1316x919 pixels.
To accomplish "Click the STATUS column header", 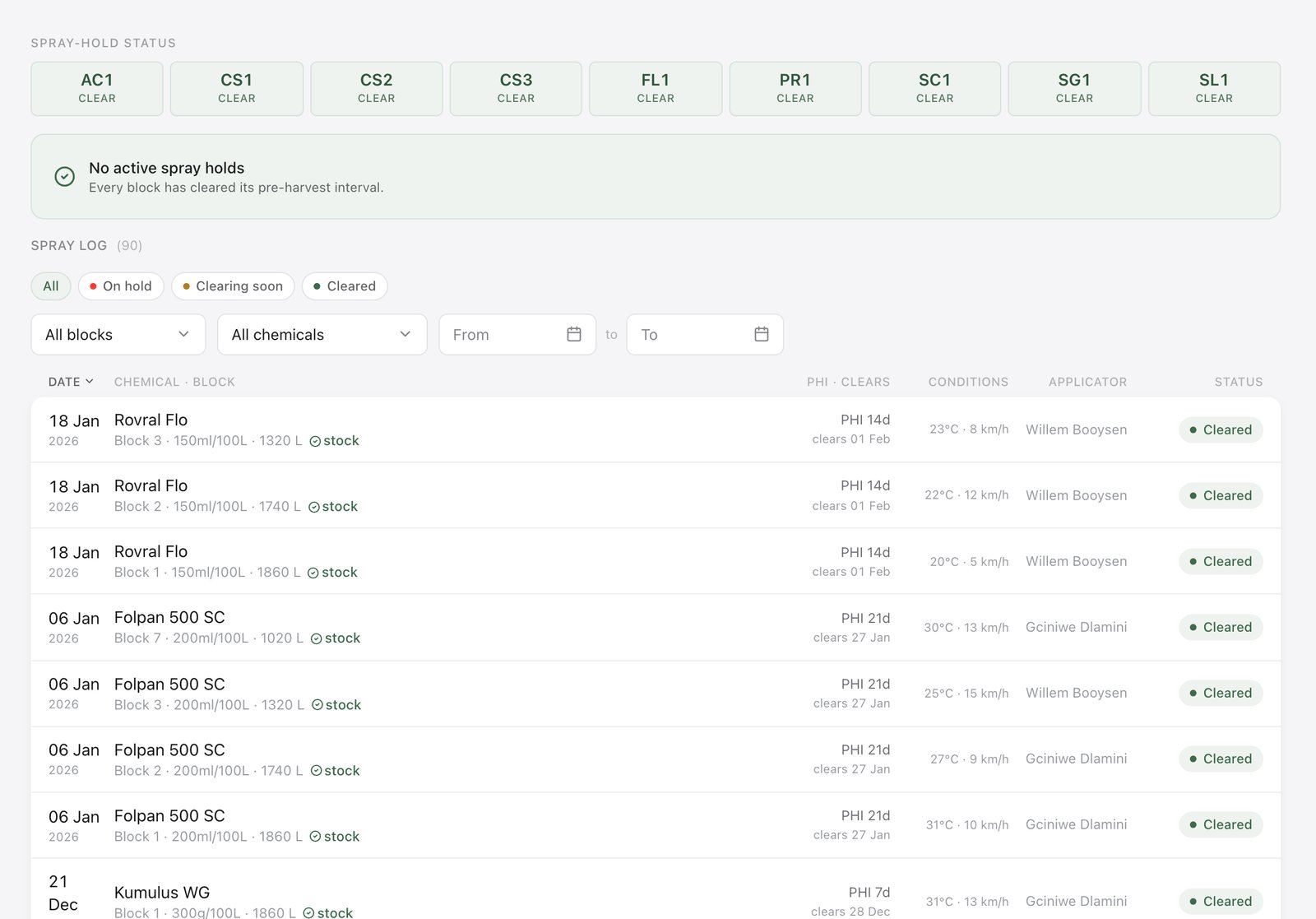I will click(x=1239, y=382).
